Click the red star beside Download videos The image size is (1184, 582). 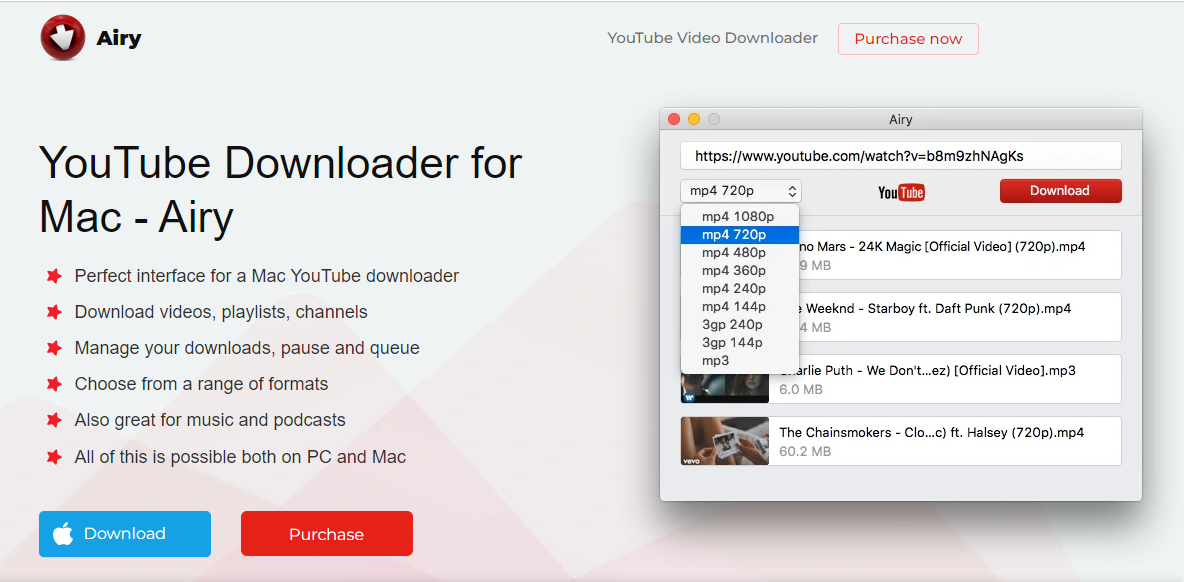(54, 312)
